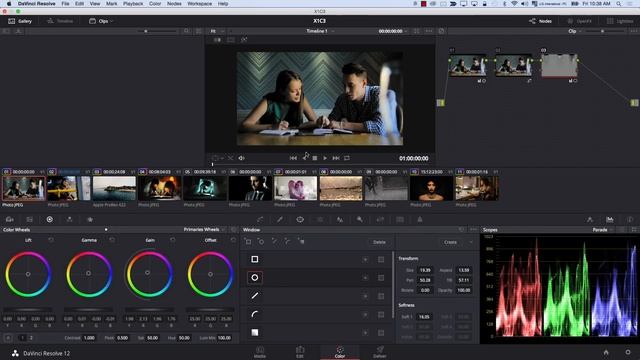Adjust the Lift master wheel slider
Viewport: 640px width, 360px height.
(x=28, y=309)
